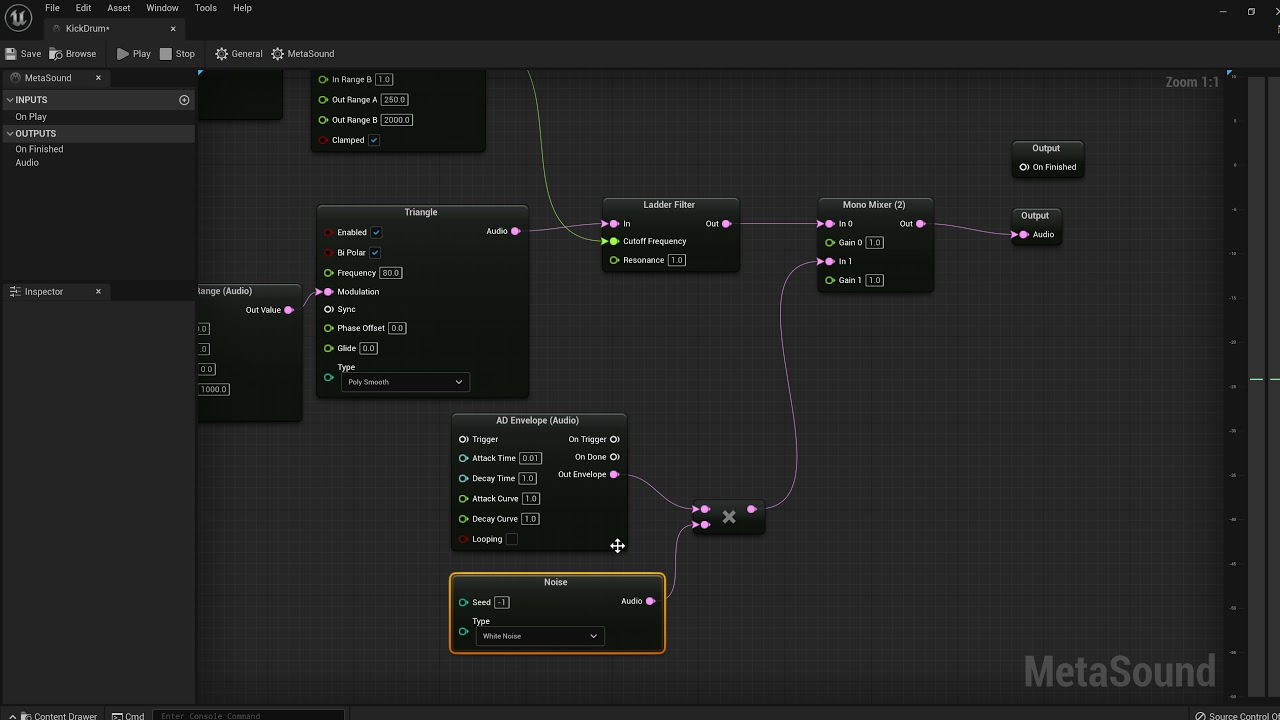
Task: Enable Looping on AD Envelope
Action: coord(512,539)
